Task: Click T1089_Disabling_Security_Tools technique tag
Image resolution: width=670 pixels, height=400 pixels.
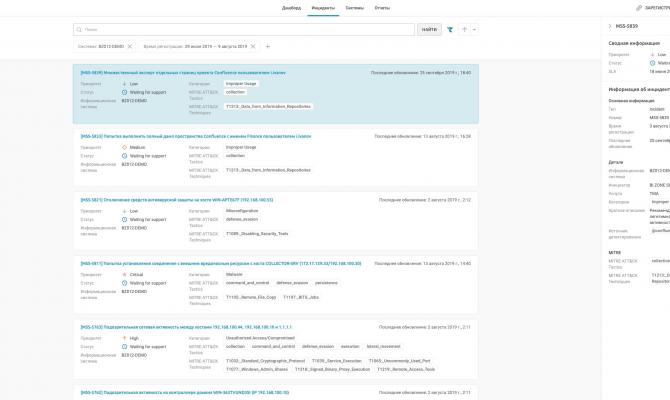Action: pyautogui.click(x=257, y=234)
